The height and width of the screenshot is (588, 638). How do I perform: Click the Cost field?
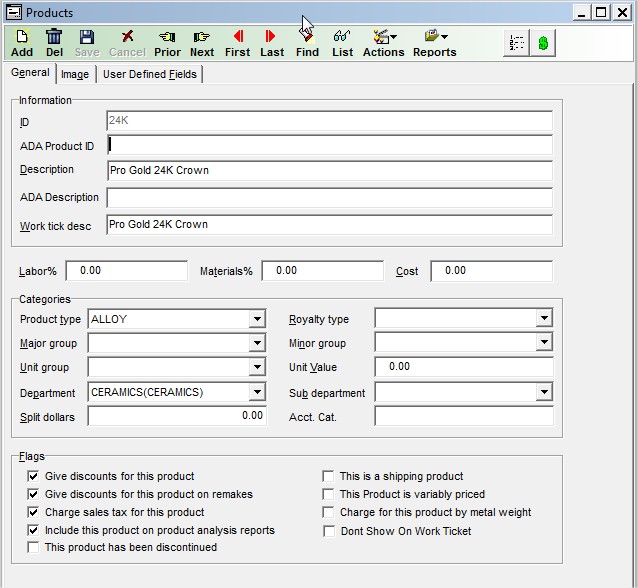click(492, 271)
